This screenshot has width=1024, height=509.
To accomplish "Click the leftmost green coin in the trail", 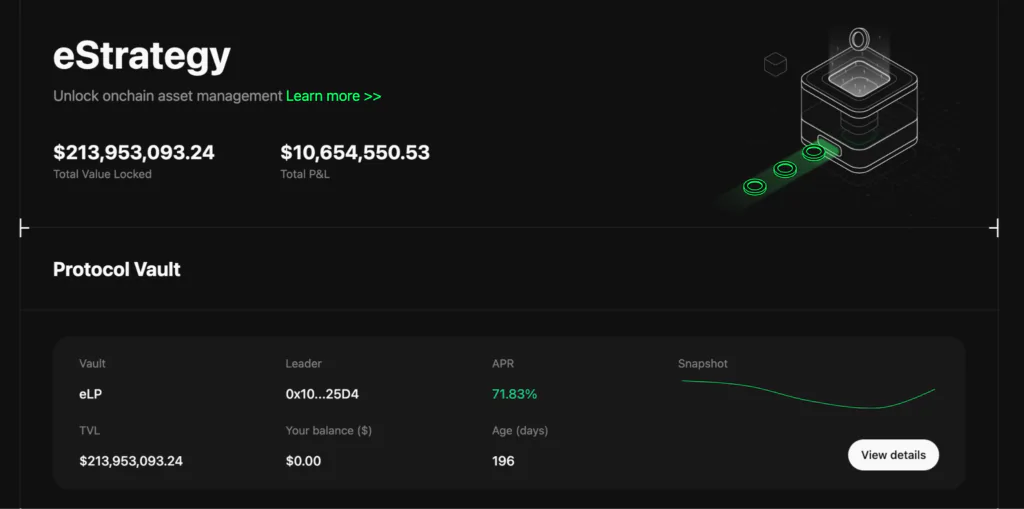I will (x=754, y=186).
